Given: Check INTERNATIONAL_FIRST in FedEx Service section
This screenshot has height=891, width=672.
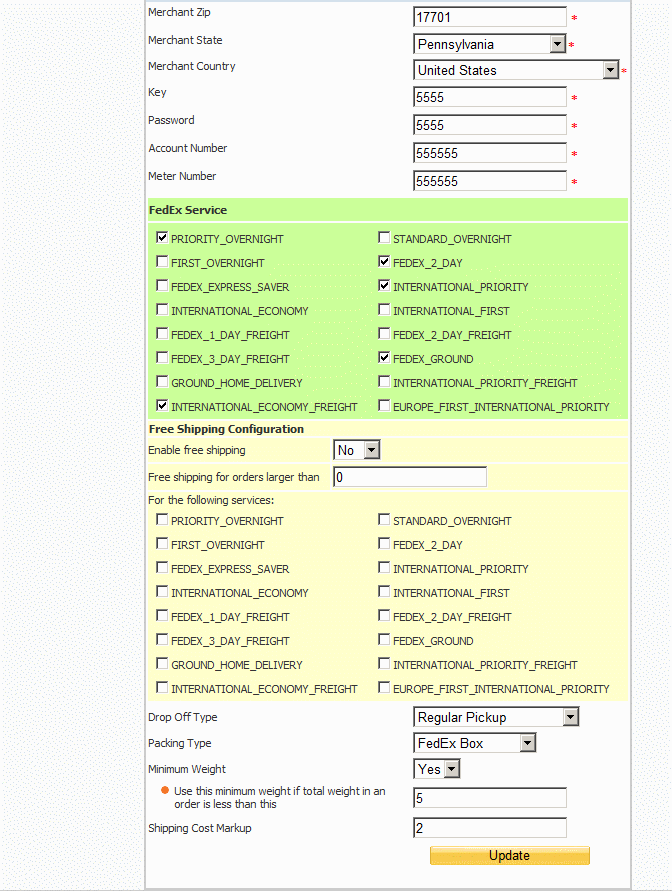Looking at the screenshot, I should tap(384, 310).
